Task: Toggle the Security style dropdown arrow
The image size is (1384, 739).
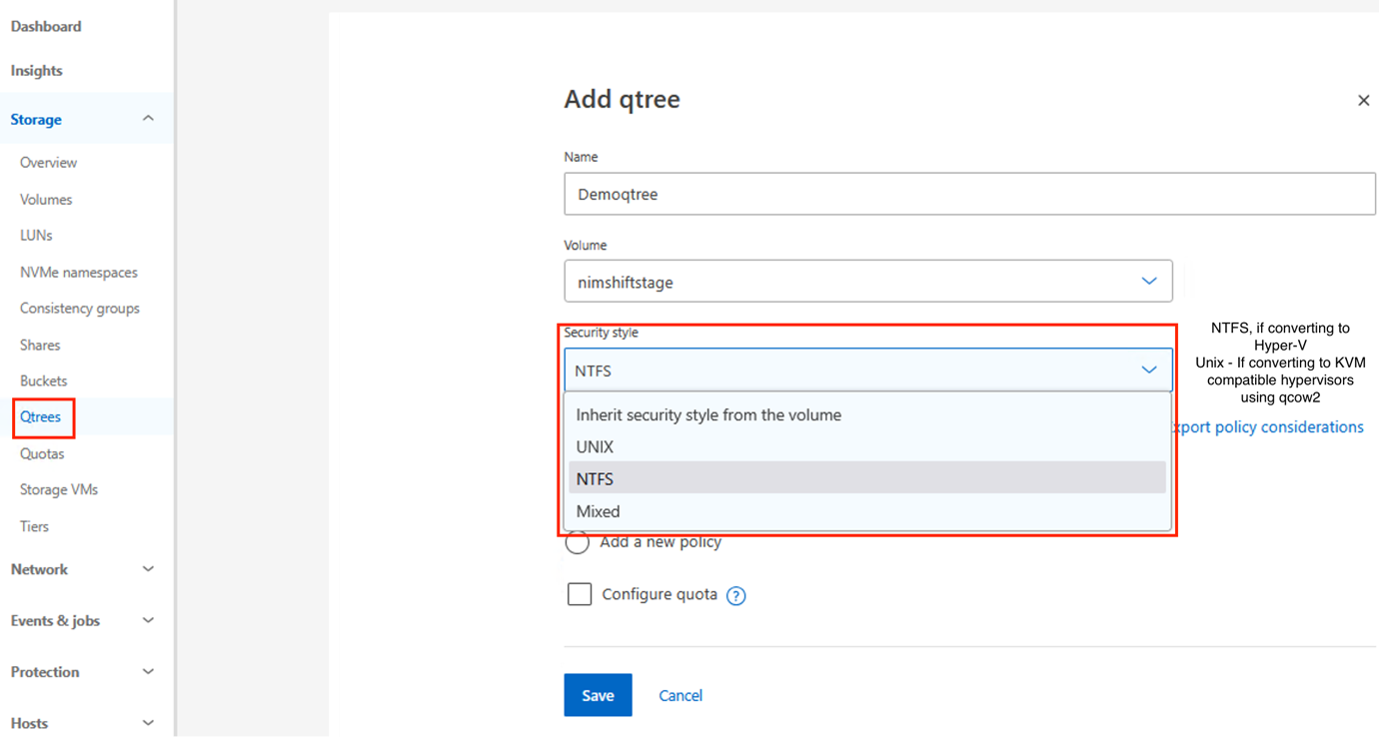Action: pos(1149,370)
